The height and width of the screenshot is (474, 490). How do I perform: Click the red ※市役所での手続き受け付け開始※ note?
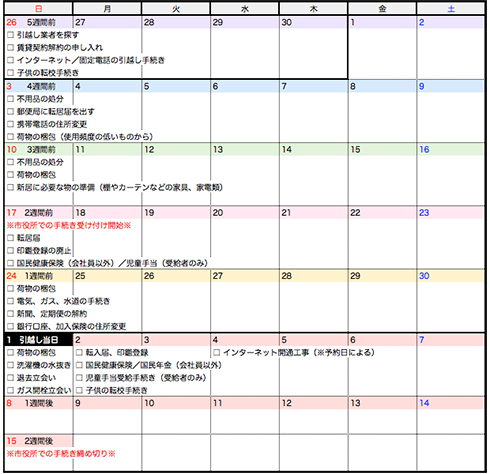pos(69,226)
